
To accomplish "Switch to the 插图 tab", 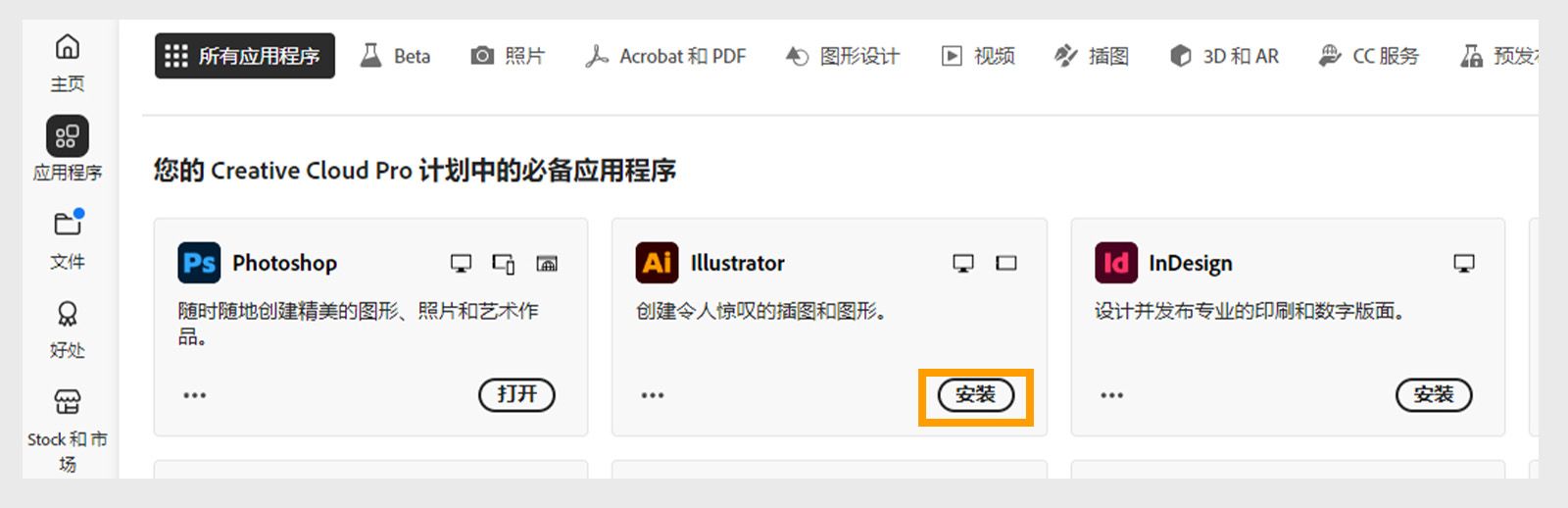I will (1092, 56).
